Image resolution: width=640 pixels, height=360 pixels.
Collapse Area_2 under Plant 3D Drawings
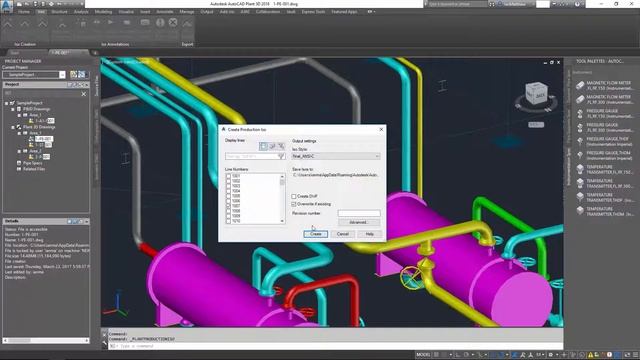pyautogui.click(x=19, y=151)
